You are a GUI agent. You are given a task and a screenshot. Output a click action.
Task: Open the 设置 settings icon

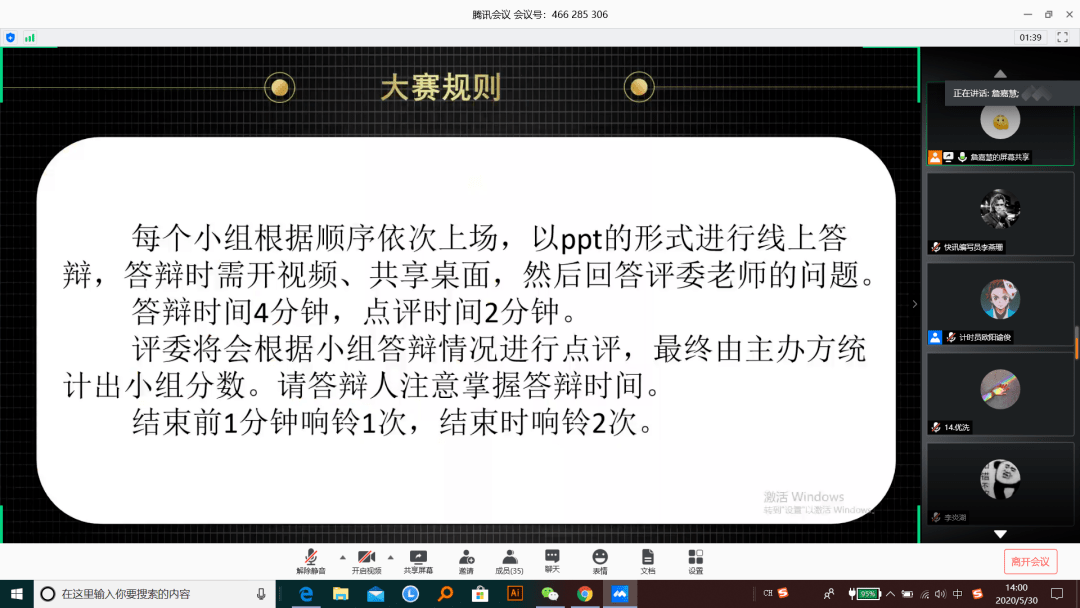point(696,561)
